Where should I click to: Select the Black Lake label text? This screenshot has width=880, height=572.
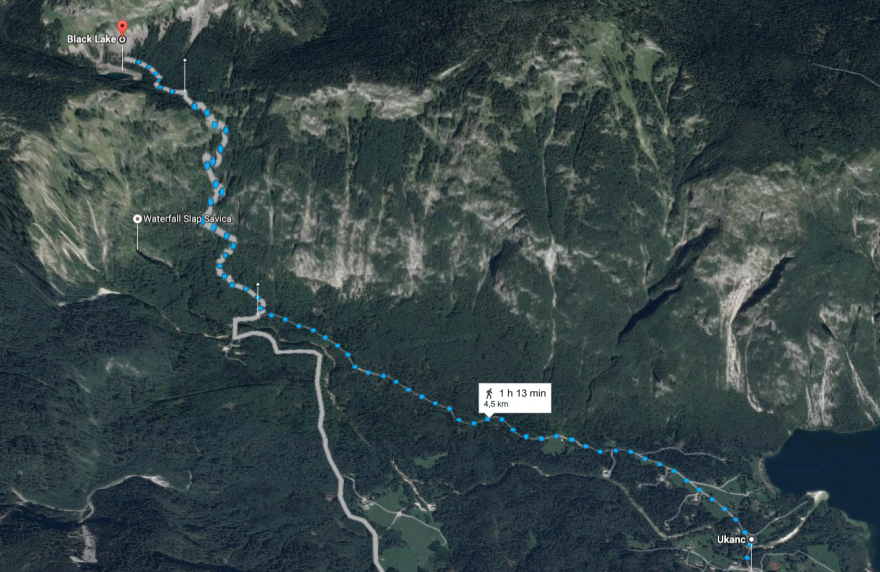[91, 39]
